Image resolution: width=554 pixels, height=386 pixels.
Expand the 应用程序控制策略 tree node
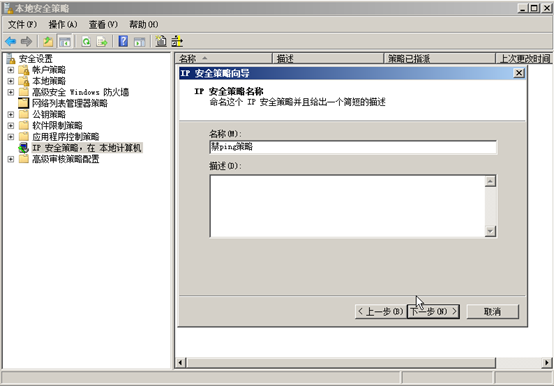coord(11,137)
